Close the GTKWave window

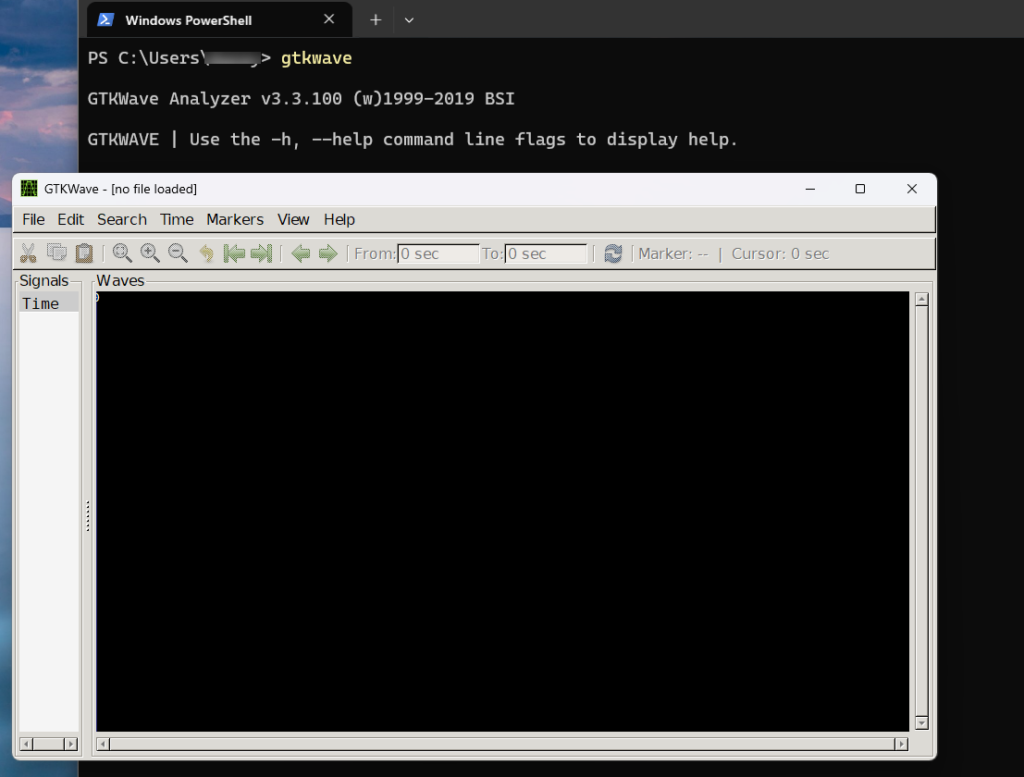(x=912, y=189)
